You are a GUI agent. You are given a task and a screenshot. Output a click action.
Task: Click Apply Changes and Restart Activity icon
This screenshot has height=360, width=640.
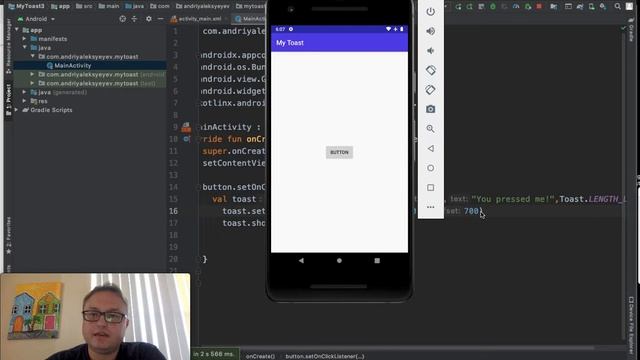click(458, 7)
